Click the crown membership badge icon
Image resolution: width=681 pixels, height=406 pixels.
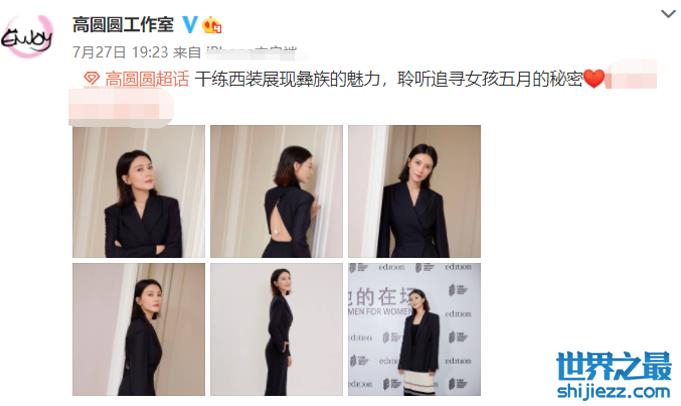pyautogui.click(x=212, y=25)
